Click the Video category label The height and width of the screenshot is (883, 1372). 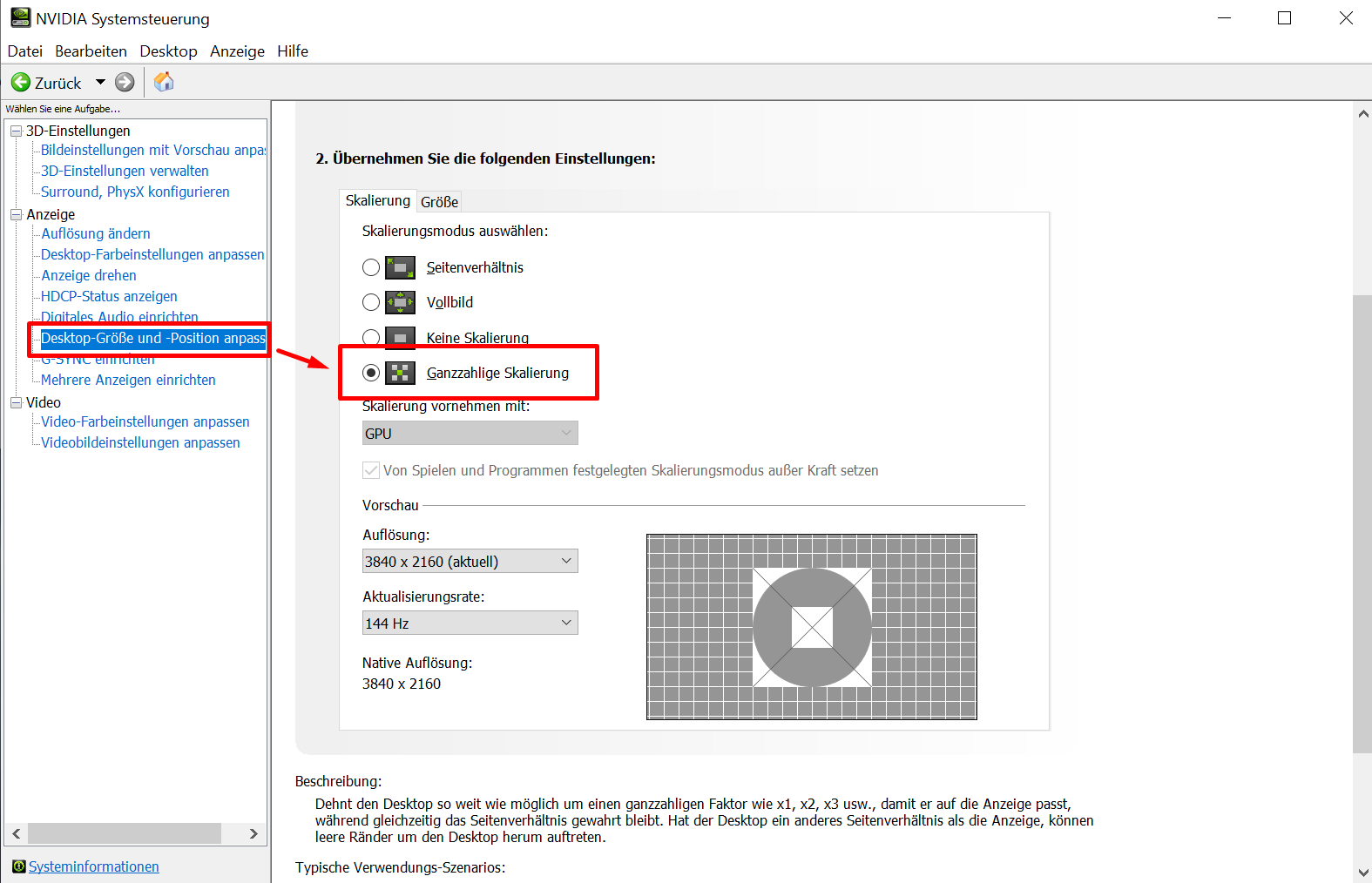(44, 402)
